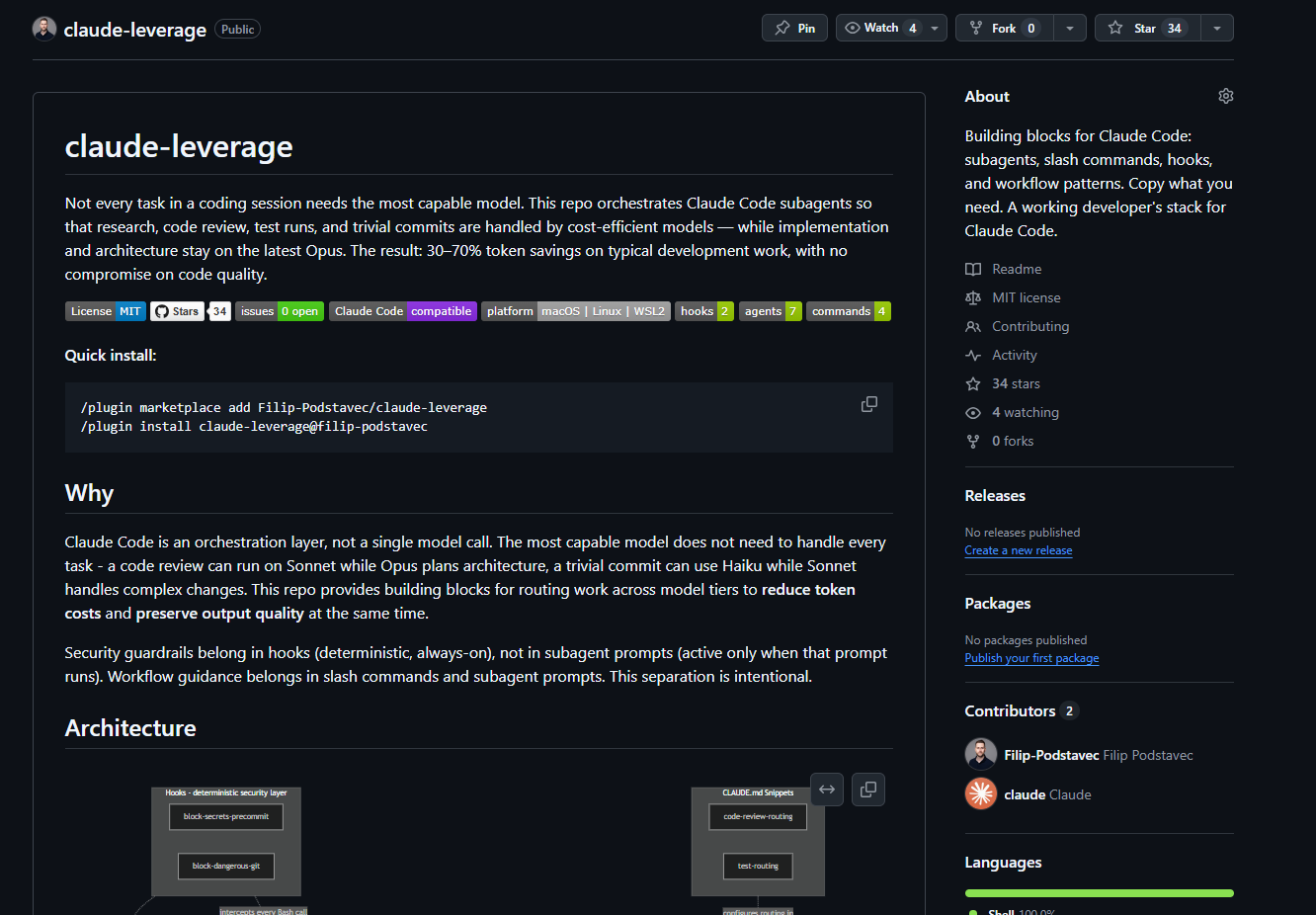Image resolution: width=1316 pixels, height=915 pixels.
Task: View the 4 watching list
Action: coord(1026,412)
